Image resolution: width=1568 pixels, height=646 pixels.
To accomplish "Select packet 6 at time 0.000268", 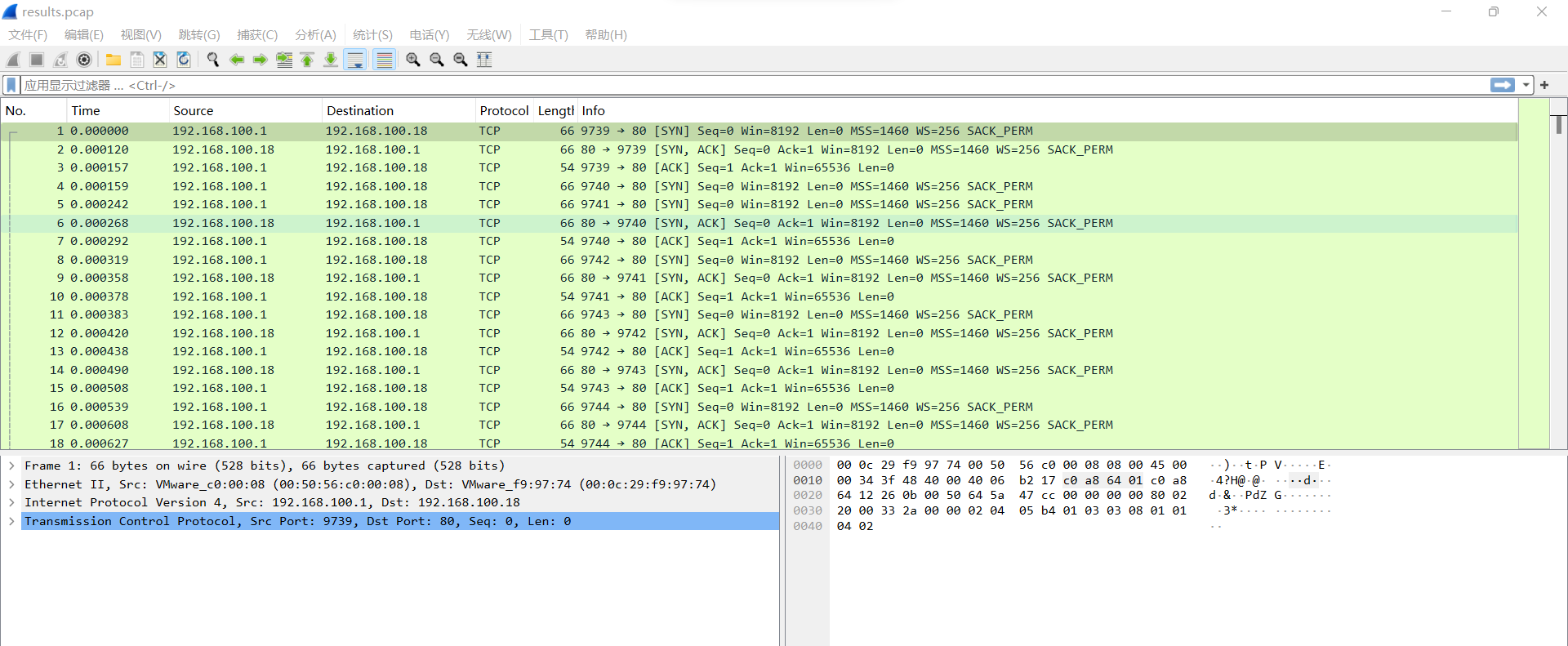I will pyautogui.click(x=759, y=223).
